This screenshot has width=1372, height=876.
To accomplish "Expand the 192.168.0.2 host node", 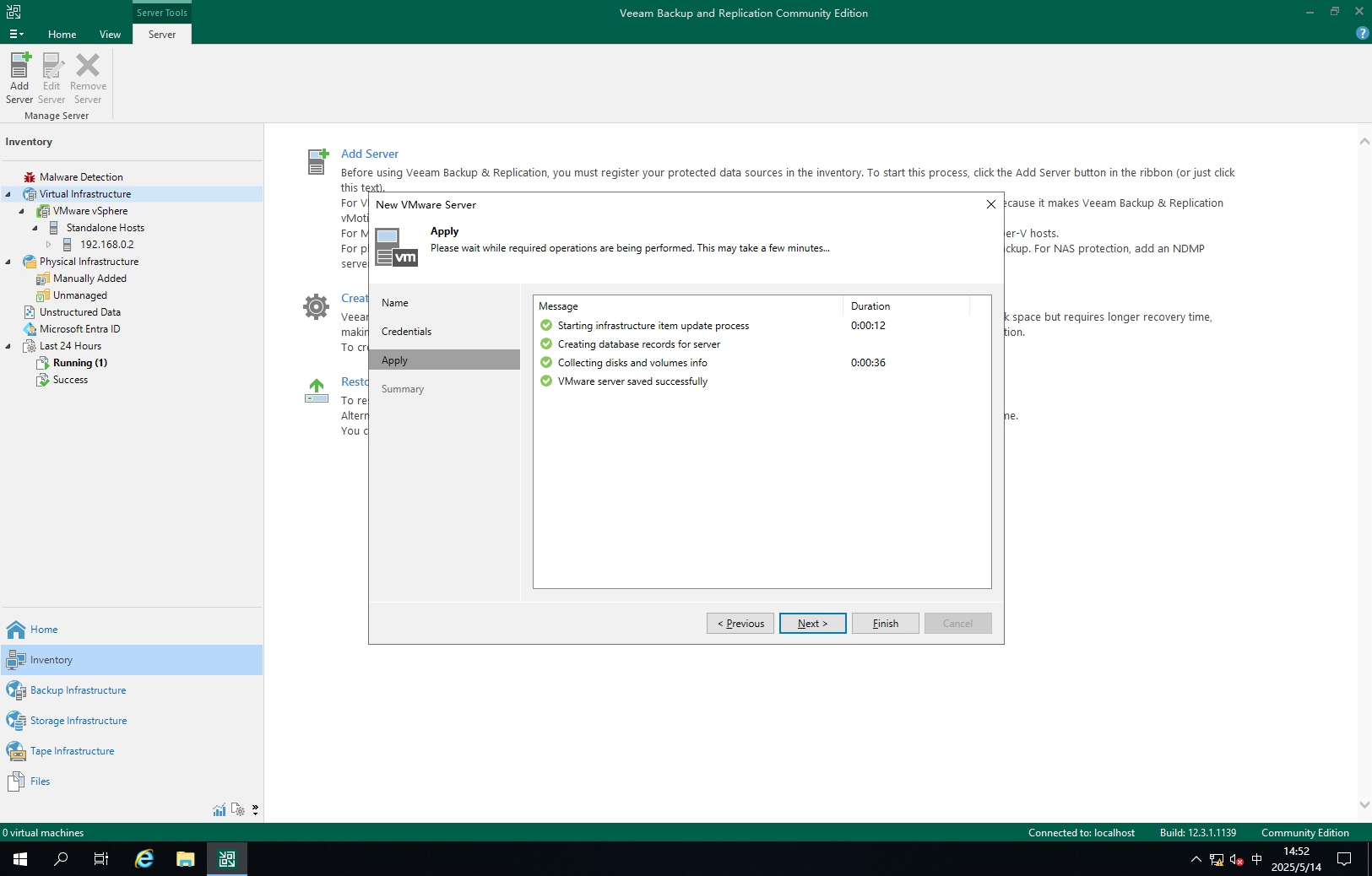I will [x=49, y=245].
